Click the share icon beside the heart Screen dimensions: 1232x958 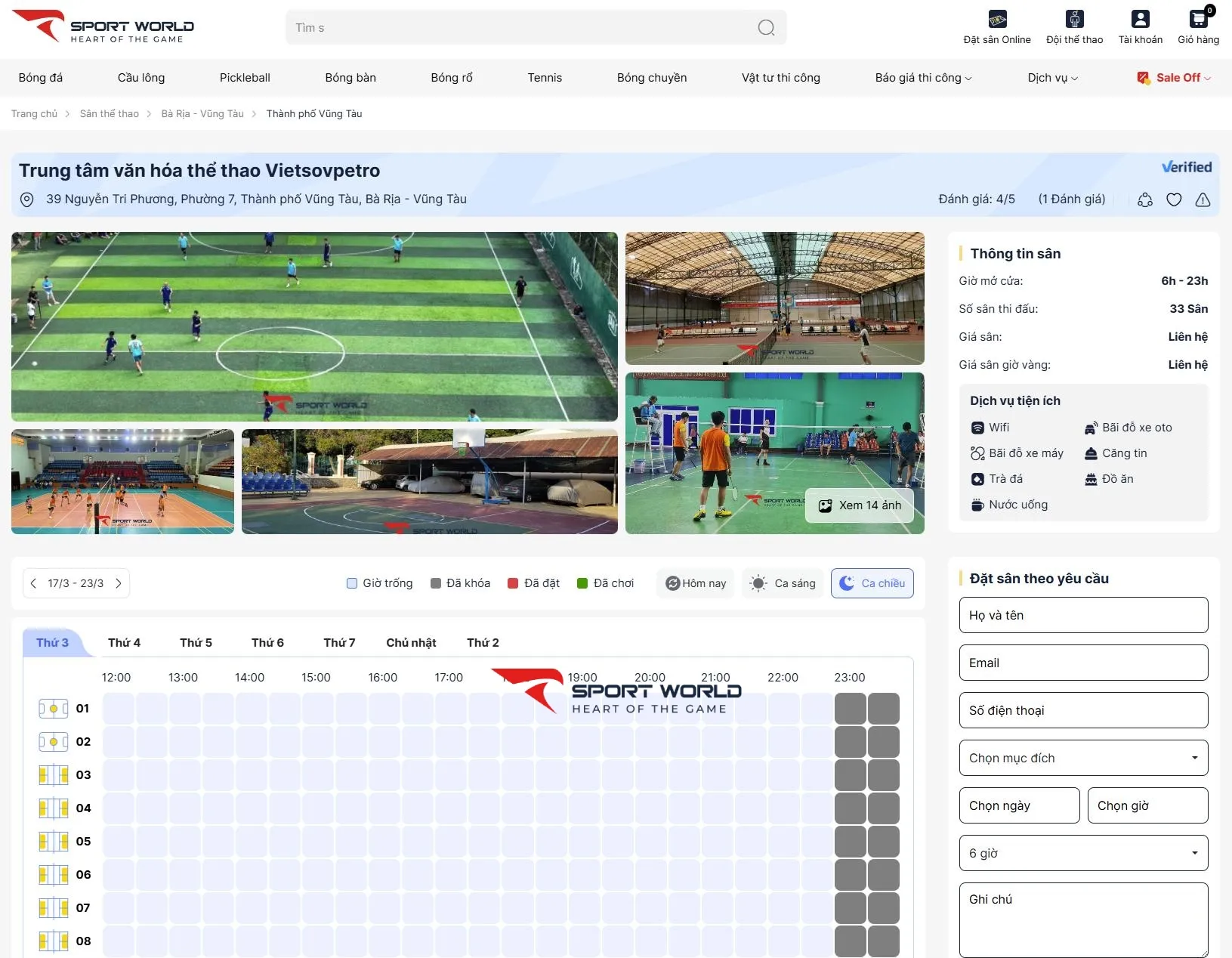point(1145,199)
